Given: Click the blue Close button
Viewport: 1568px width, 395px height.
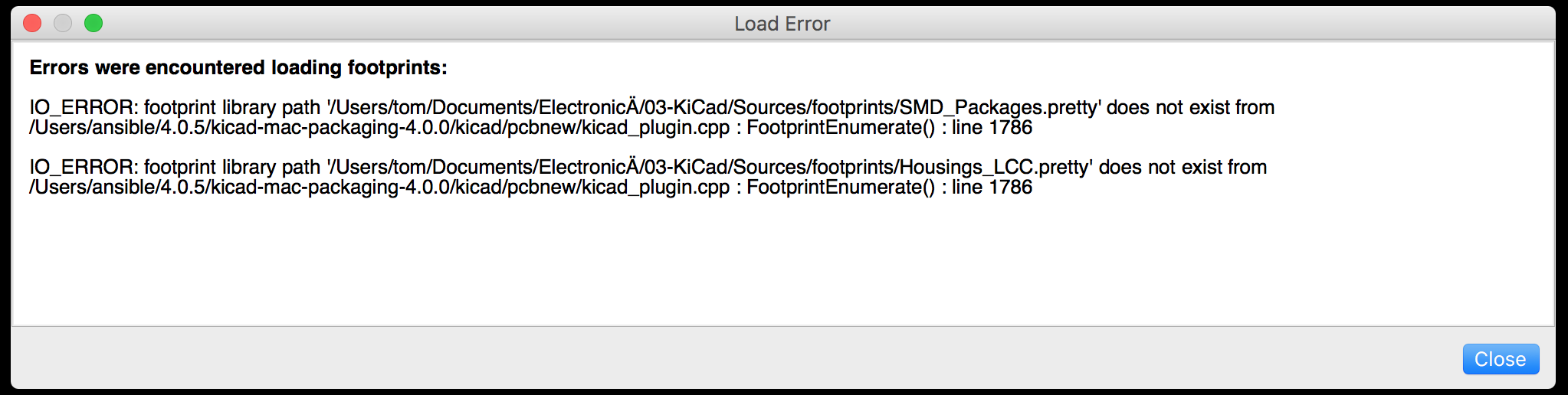Looking at the screenshot, I should (1500, 359).
